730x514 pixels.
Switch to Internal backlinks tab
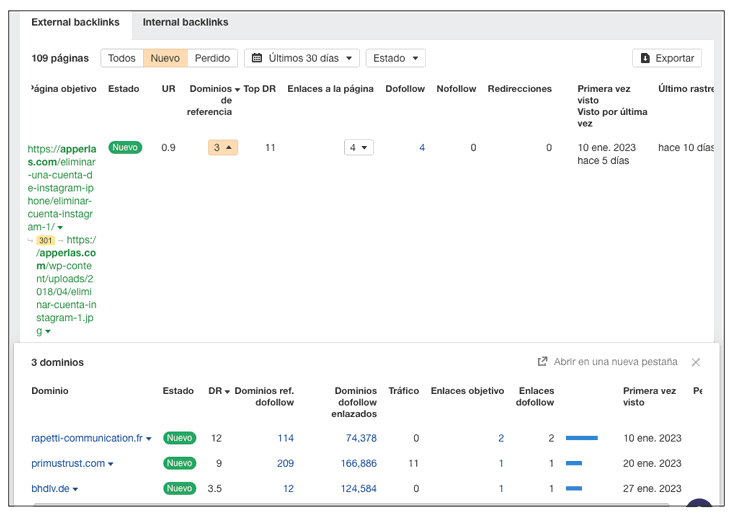point(185,22)
